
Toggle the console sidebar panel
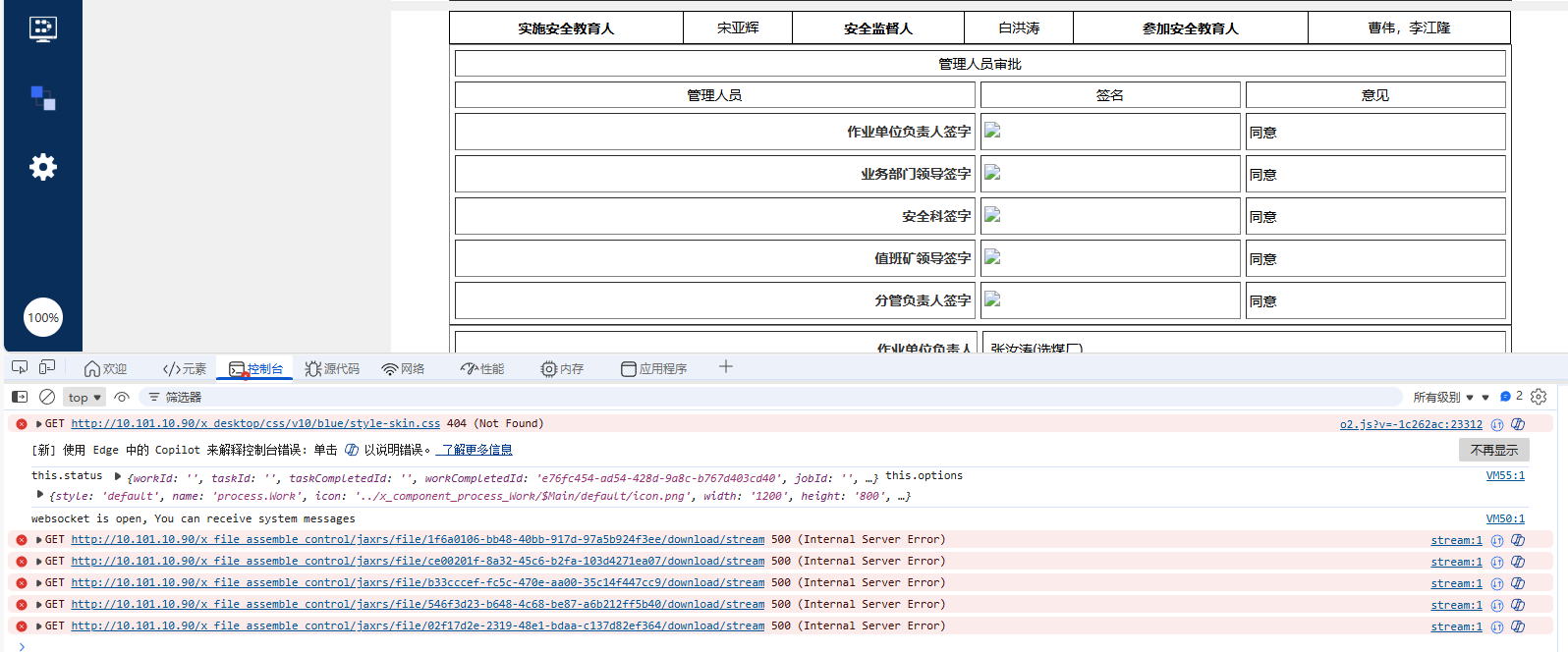[20, 397]
